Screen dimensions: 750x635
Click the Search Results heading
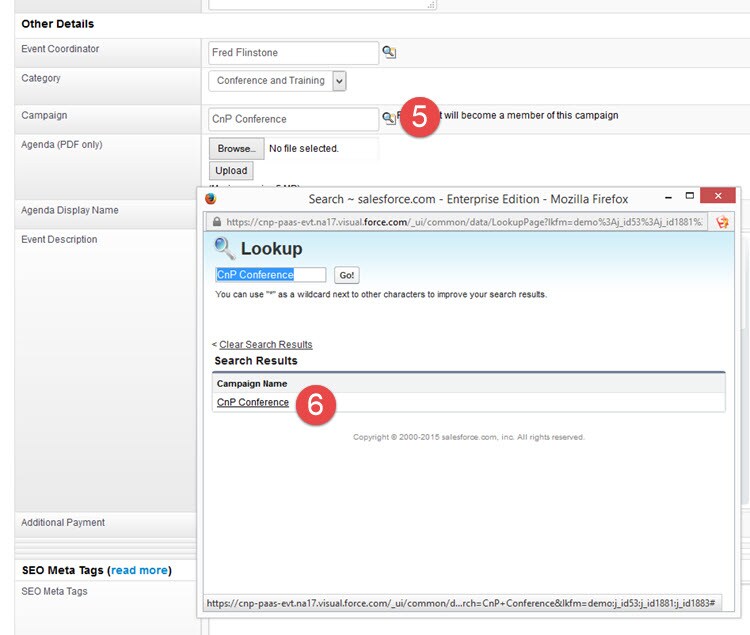coord(256,361)
